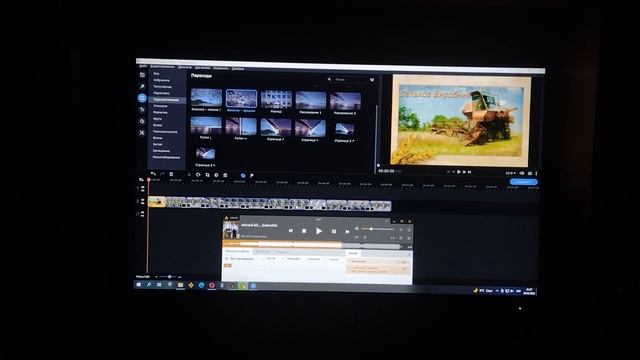640x360 pixels.
Task: Select the Популярные transitions category
Action: coord(162,87)
